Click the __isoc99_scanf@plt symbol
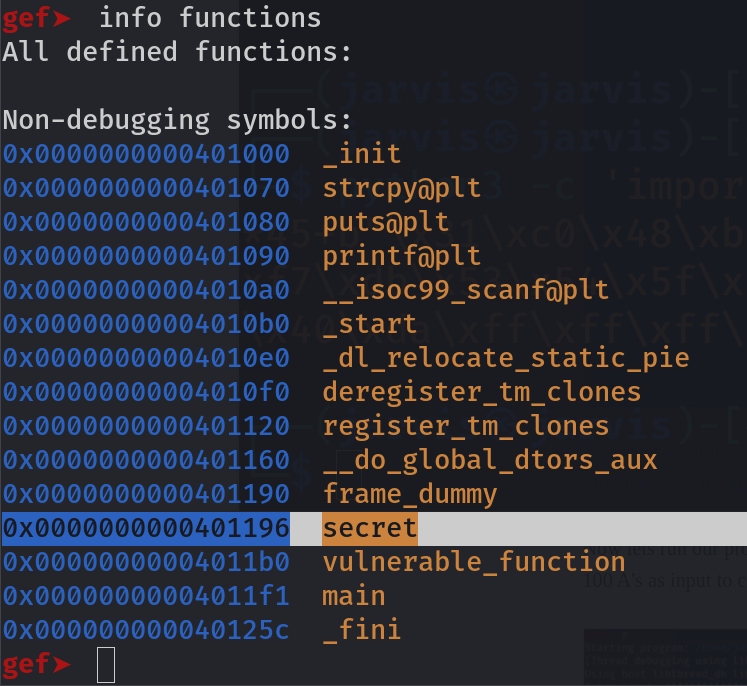Screen dimensions: 747x686 tap(465, 290)
